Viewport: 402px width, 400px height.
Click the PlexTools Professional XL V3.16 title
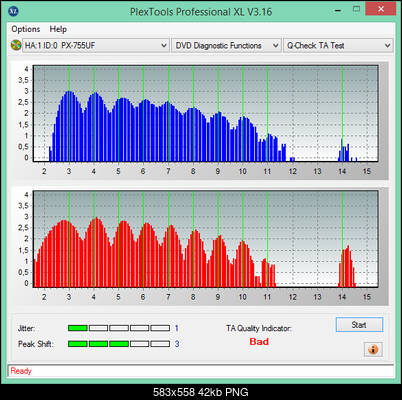[201, 12]
